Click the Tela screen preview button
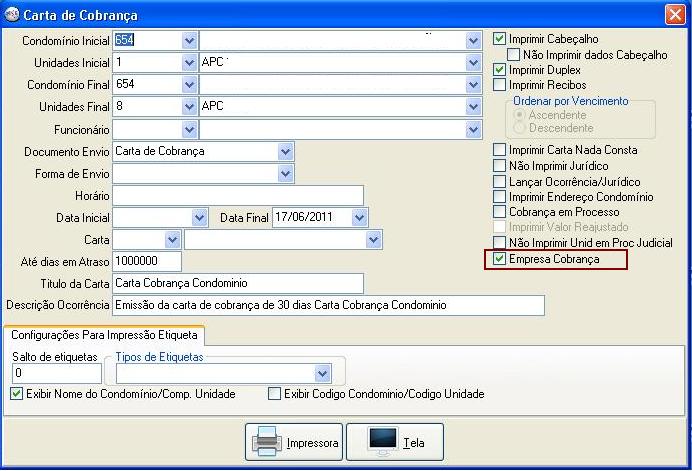 394,441
